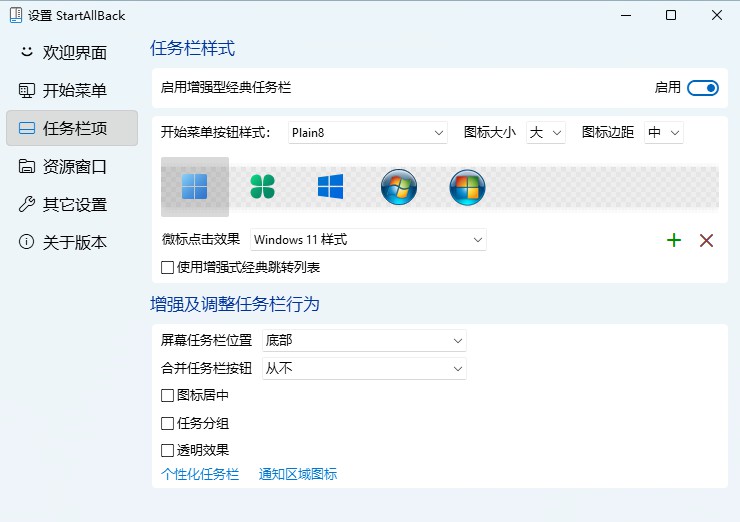
Task: Click the StartAllBack title bar app icon
Action: 16,16
